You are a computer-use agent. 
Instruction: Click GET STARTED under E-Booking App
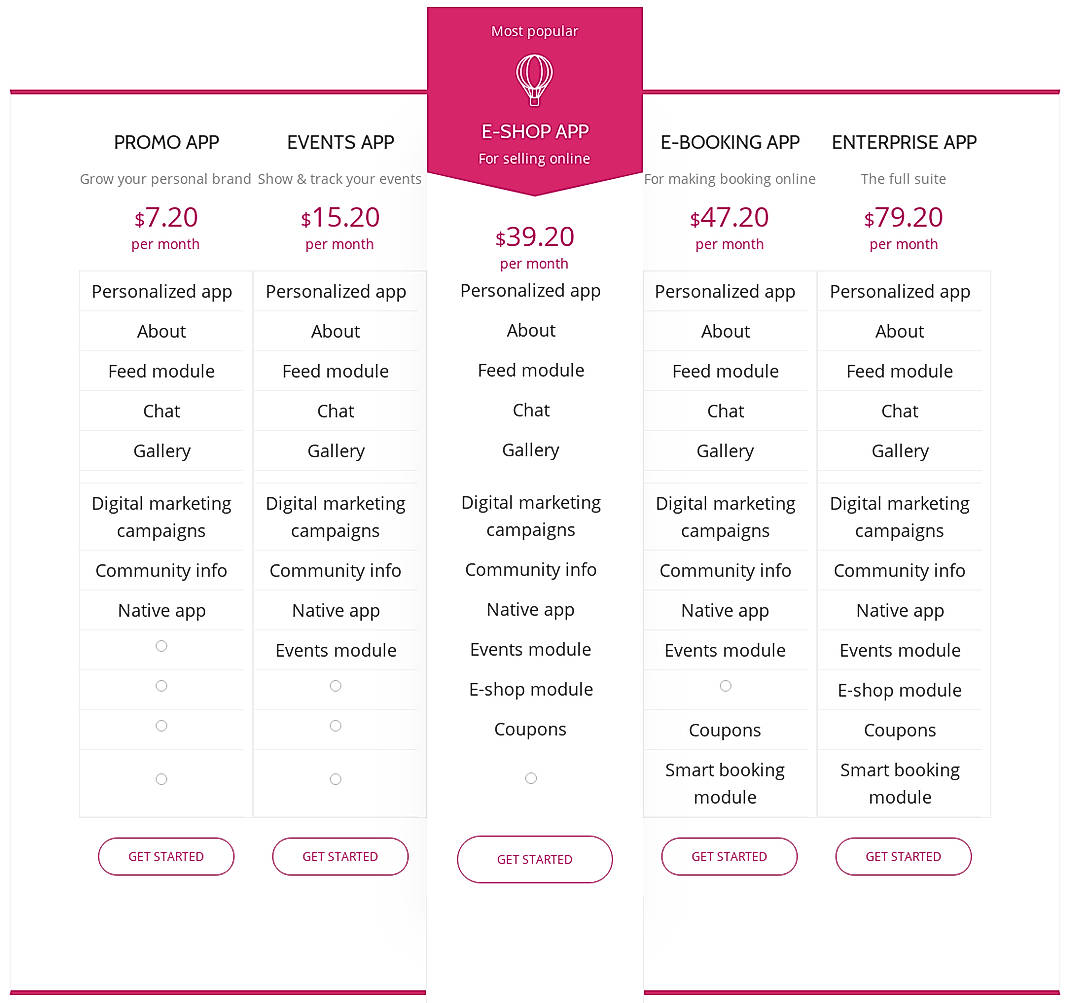coord(729,856)
